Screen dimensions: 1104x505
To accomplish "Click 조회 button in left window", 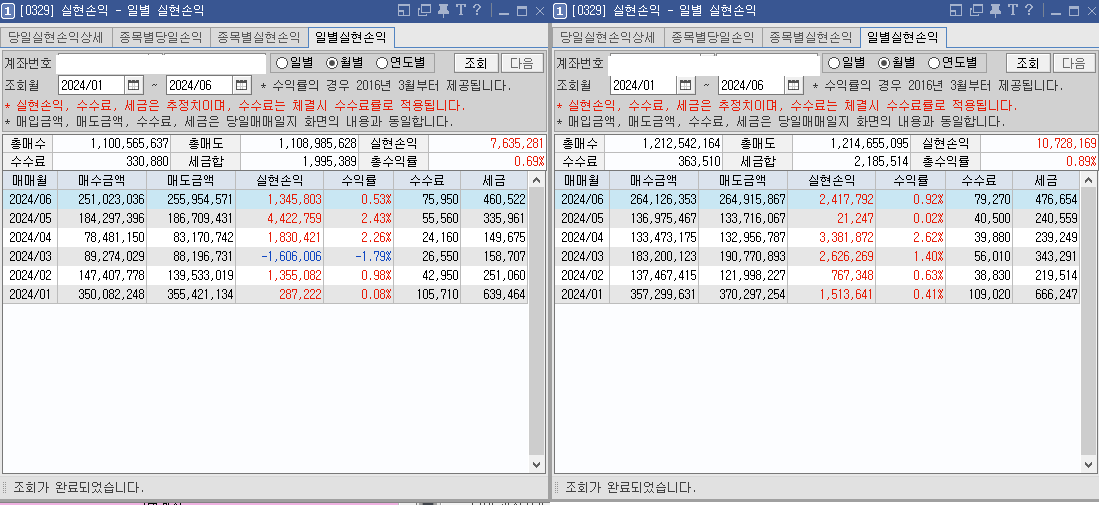I will tap(476, 63).
